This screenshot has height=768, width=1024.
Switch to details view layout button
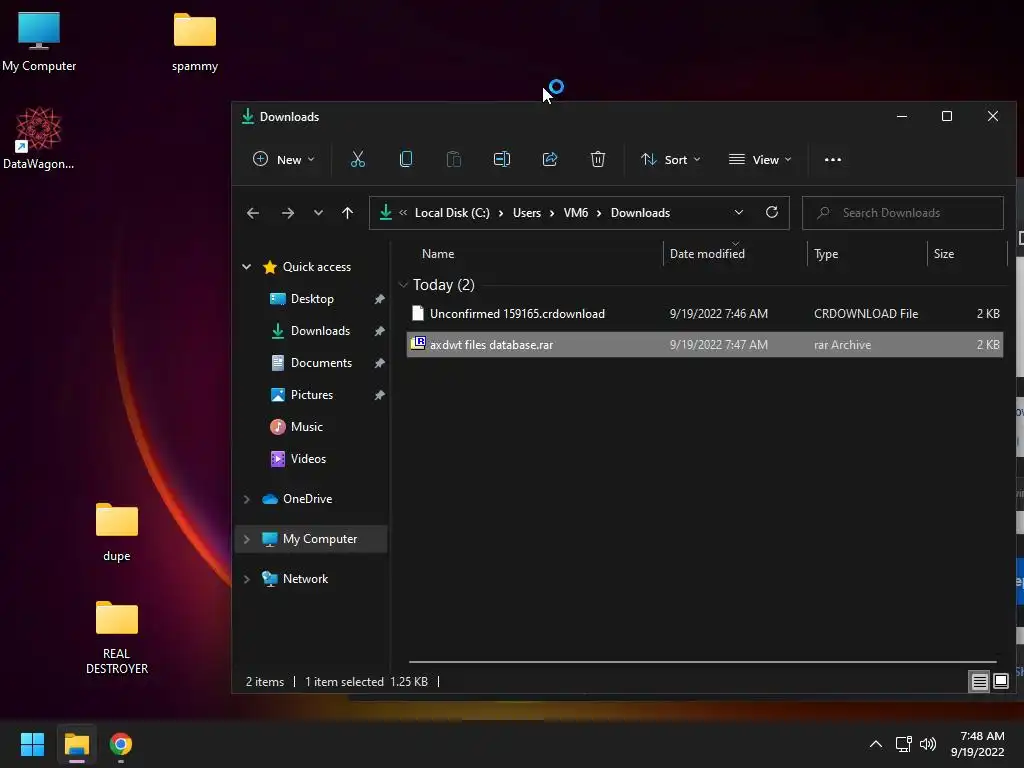click(979, 682)
